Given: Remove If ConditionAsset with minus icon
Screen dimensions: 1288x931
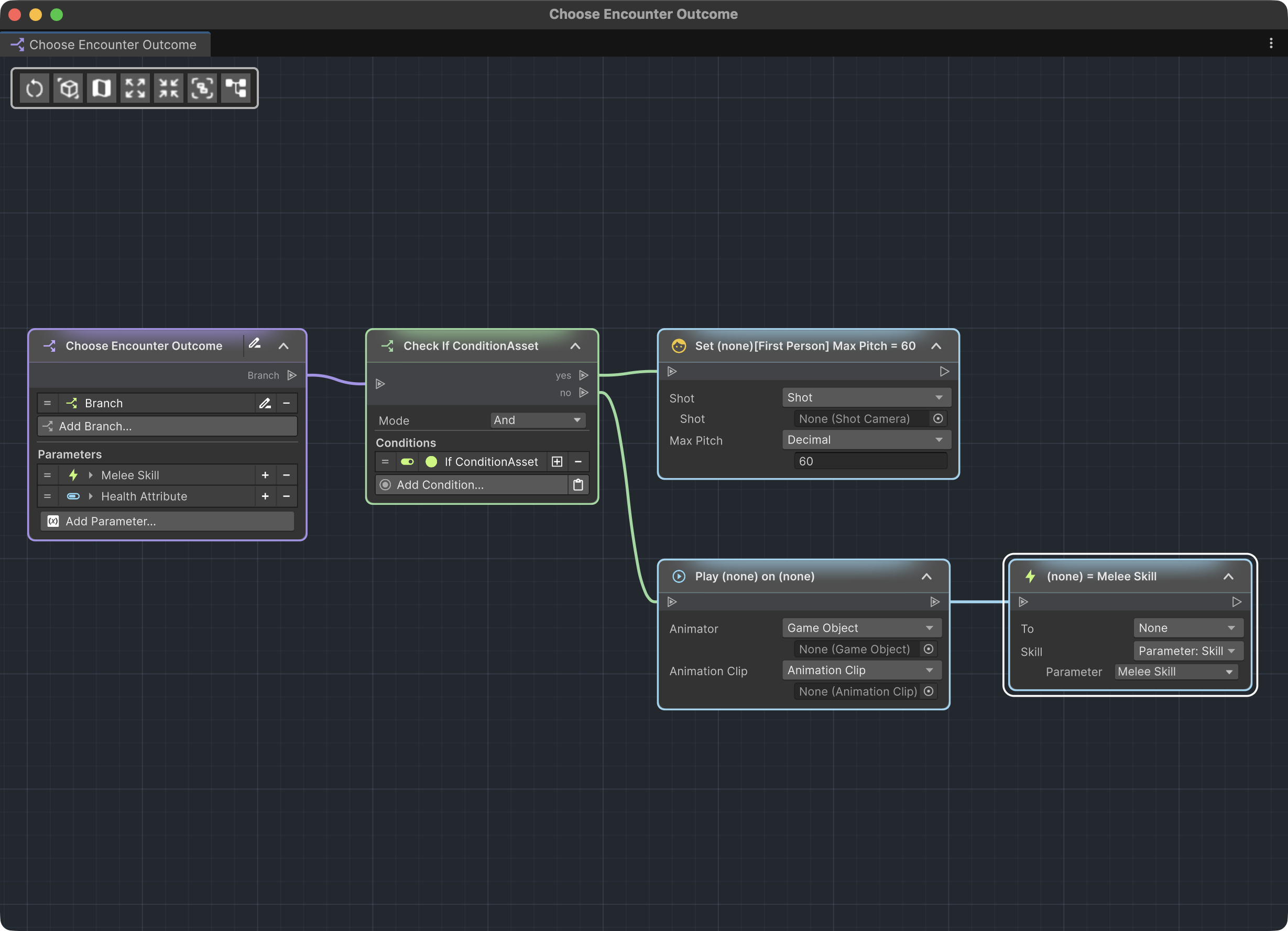Looking at the screenshot, I should click(x=578, y=462).
